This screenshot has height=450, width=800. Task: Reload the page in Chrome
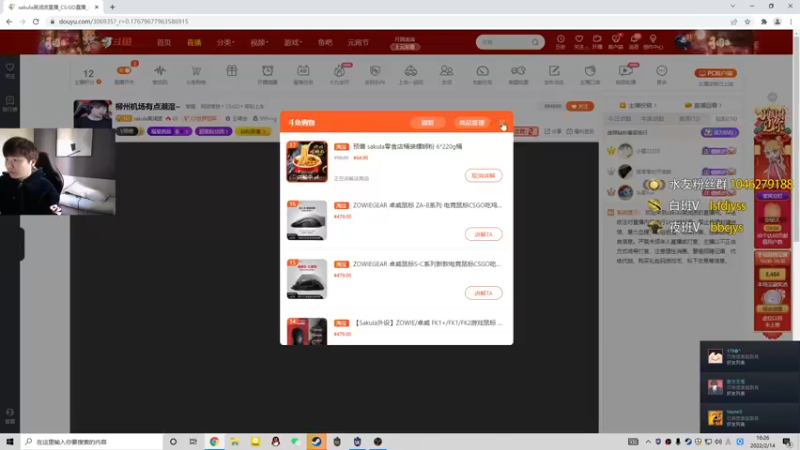click(36, 21)
